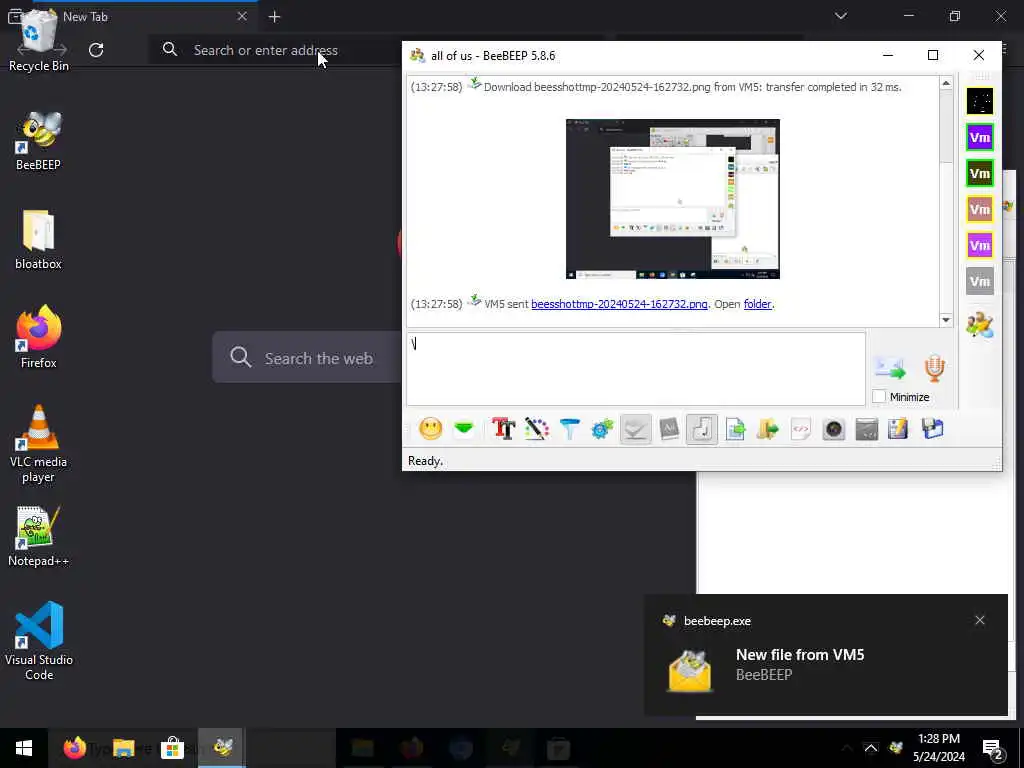Click the BeeBEEP desktop shortcut
Screen dimensions: 1024x768
39,141
